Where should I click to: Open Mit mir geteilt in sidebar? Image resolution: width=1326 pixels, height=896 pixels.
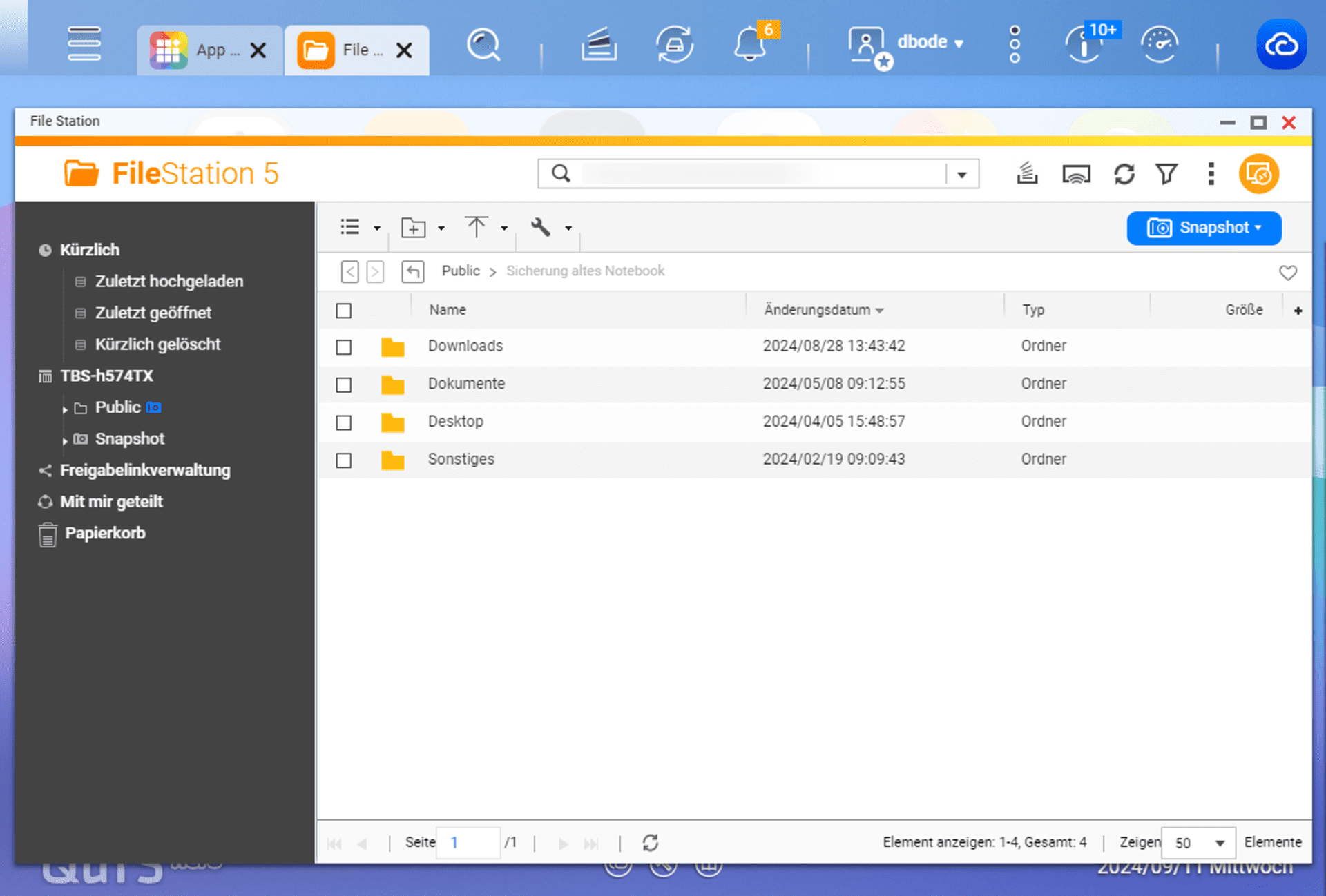110,502
